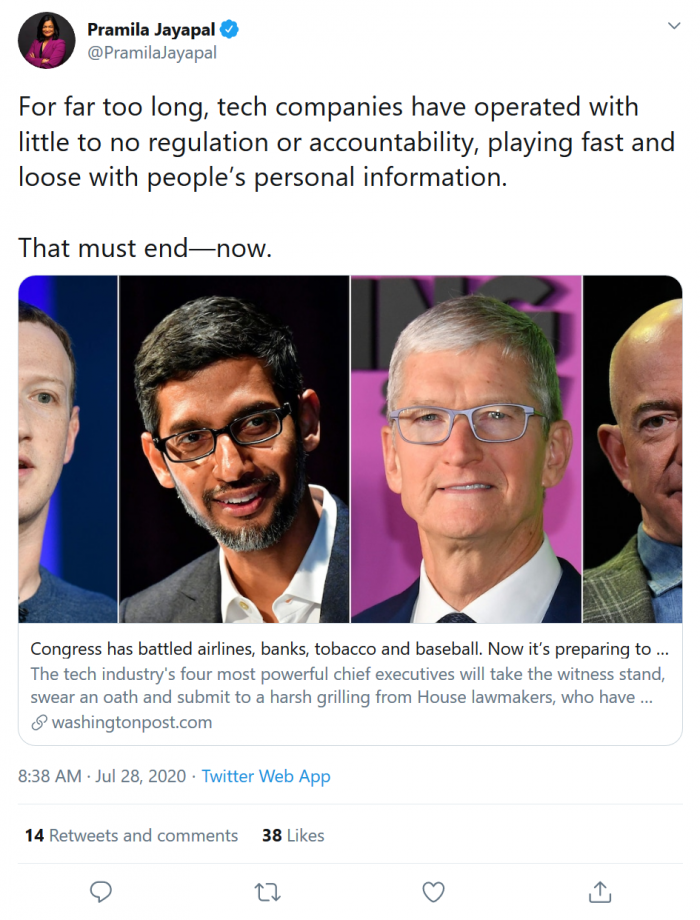Viewport: 700px width, 920px height.
Task: Click the blue verified badge next to Pramila Jayapal
Action: pyautogui.click(x=230, y=31)
